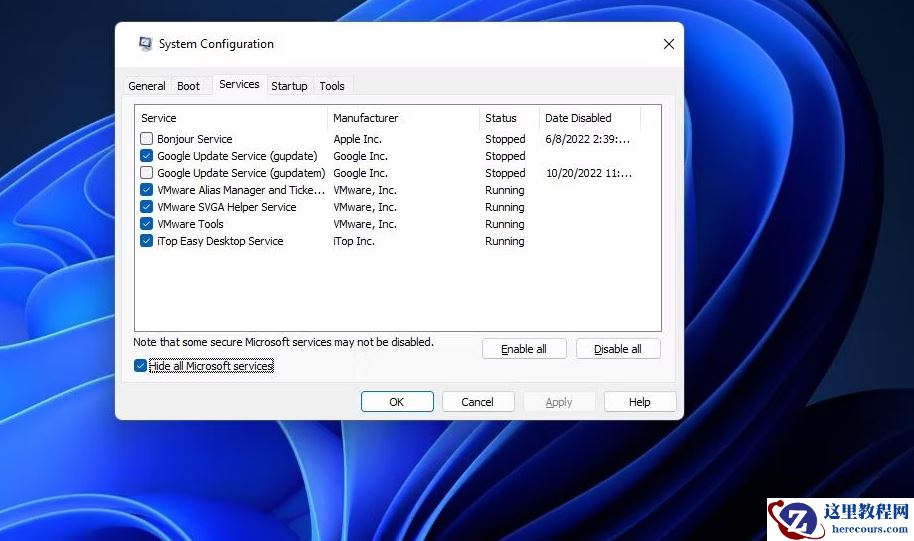This screenshot has height=541, width=914.
Task: Select 'VMware SVGA Helper Service' text
Action: click(227, 207)
